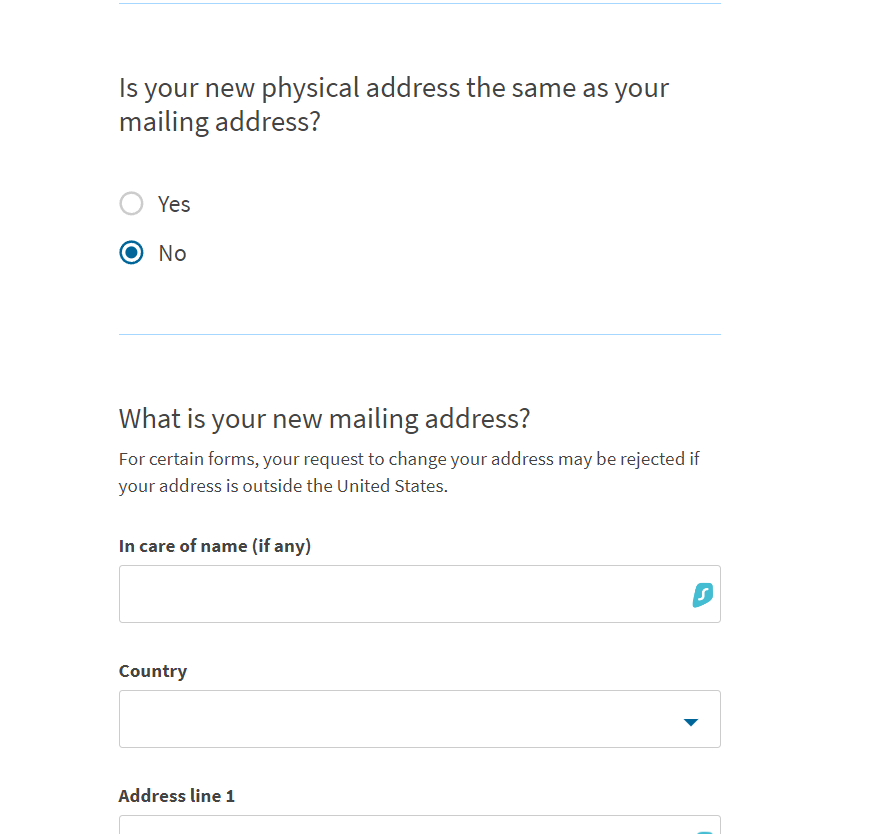The image size is (883, 834).
Task: Click the "No" option label text
Action: (x=172, y=253)
